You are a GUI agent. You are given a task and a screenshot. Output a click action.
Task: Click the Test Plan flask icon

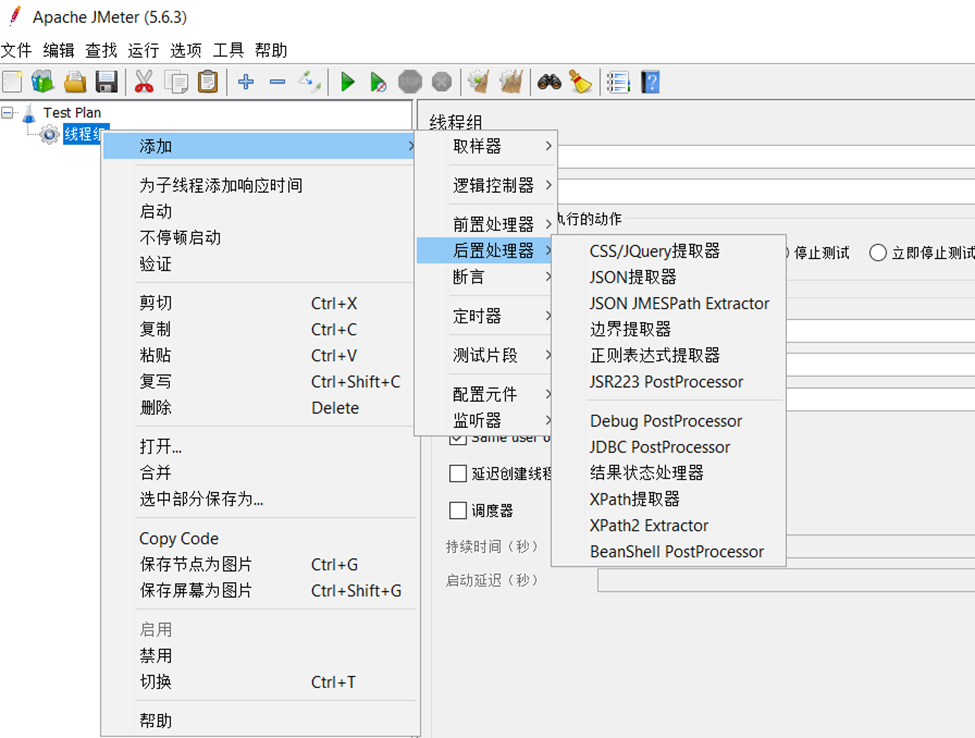click(29, 113)
